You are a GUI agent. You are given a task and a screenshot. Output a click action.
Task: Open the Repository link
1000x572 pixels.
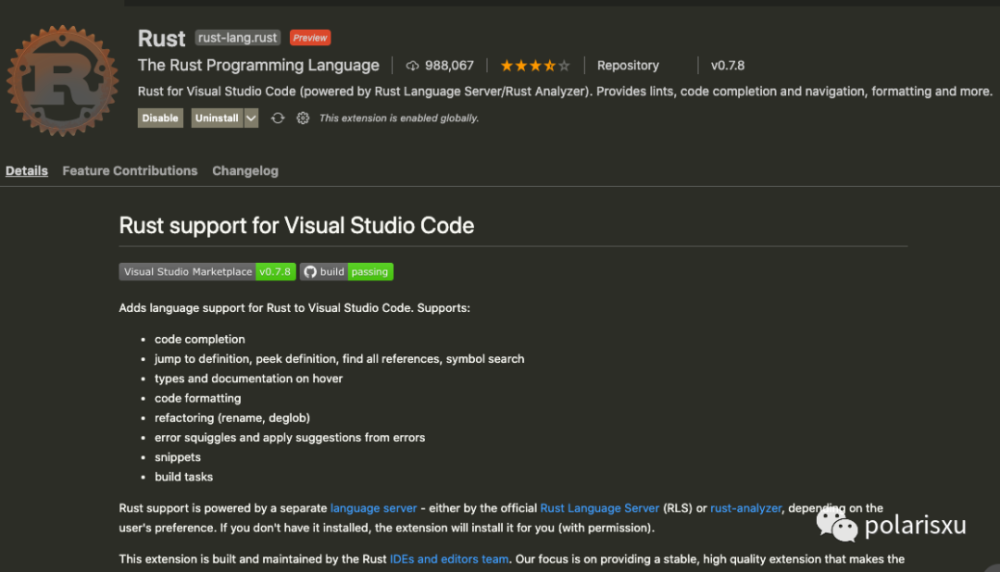coord(628,66)
